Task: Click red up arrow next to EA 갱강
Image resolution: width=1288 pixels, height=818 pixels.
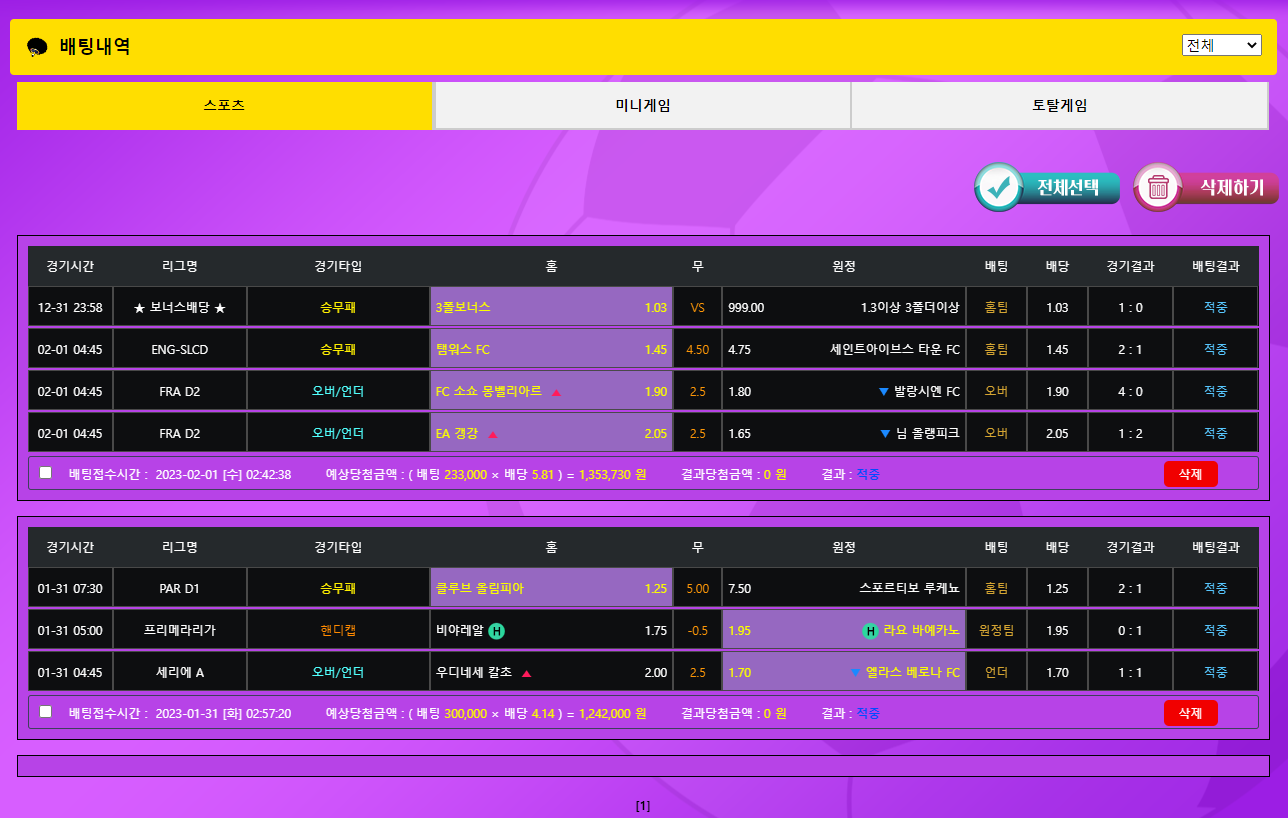Action: 492,434
